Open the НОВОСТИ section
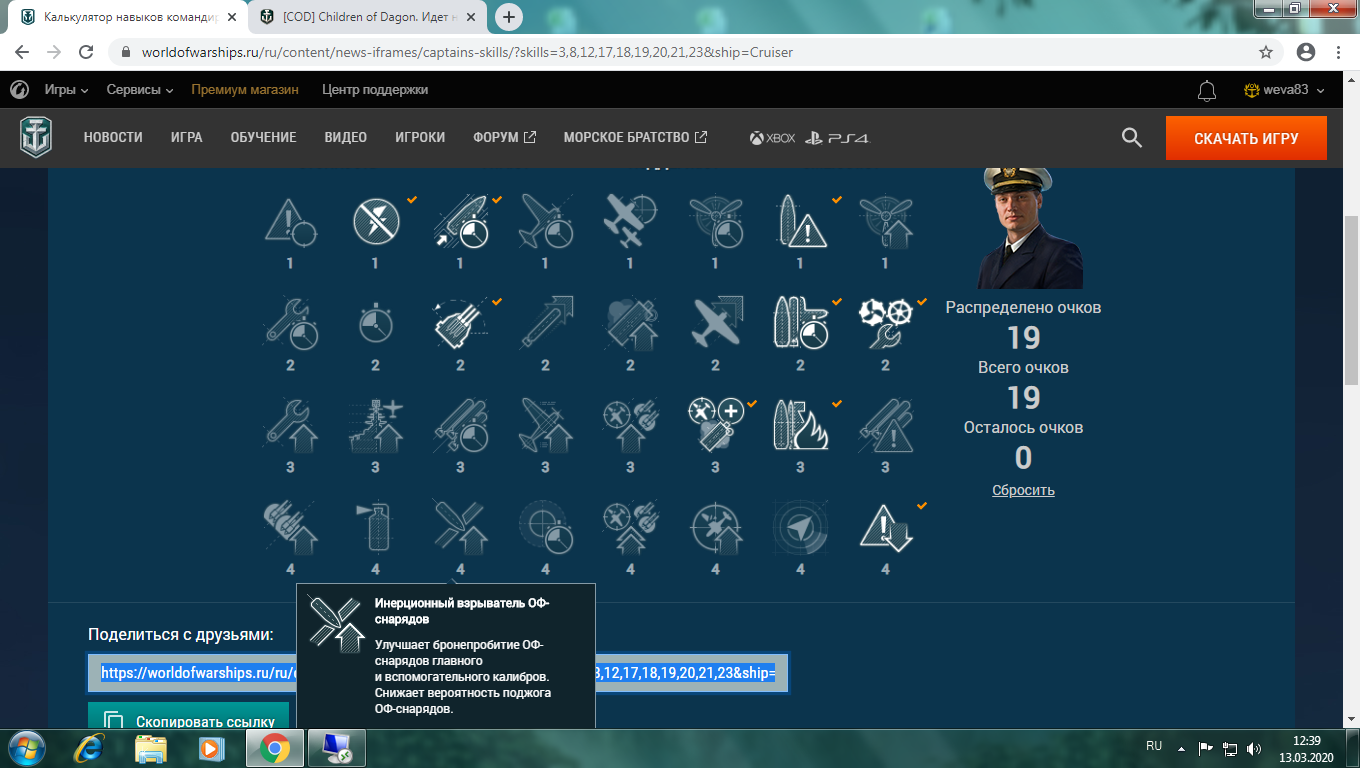 tap(113, 138)
